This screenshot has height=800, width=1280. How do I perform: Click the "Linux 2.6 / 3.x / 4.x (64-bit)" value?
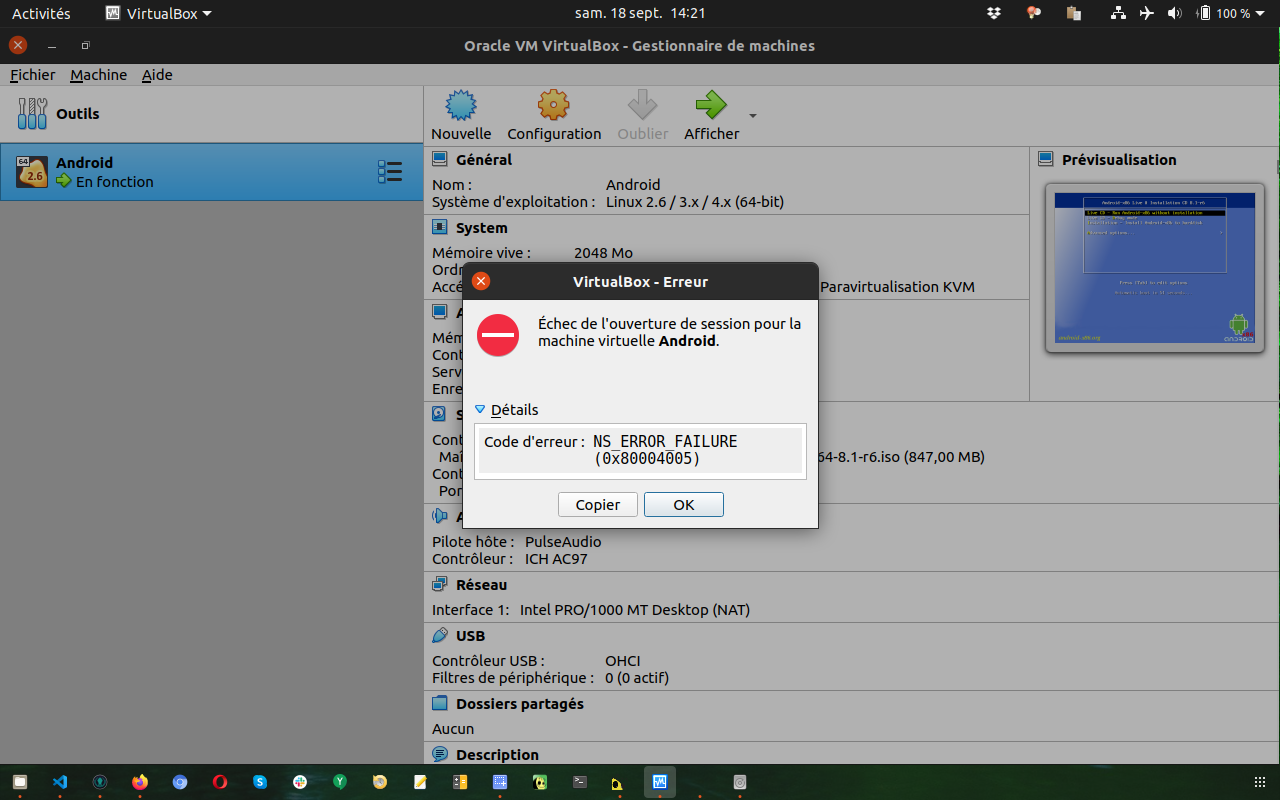[695, 201]
